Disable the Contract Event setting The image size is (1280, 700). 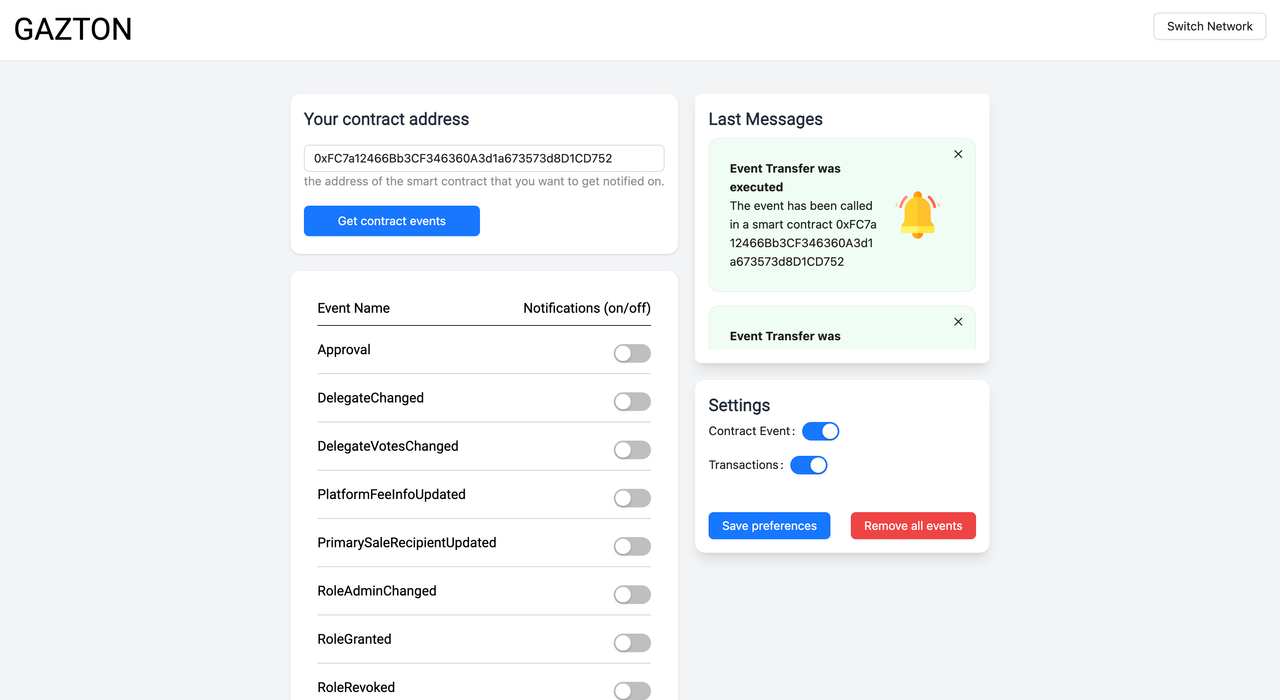pyautogui.click(x=820, y=431)
